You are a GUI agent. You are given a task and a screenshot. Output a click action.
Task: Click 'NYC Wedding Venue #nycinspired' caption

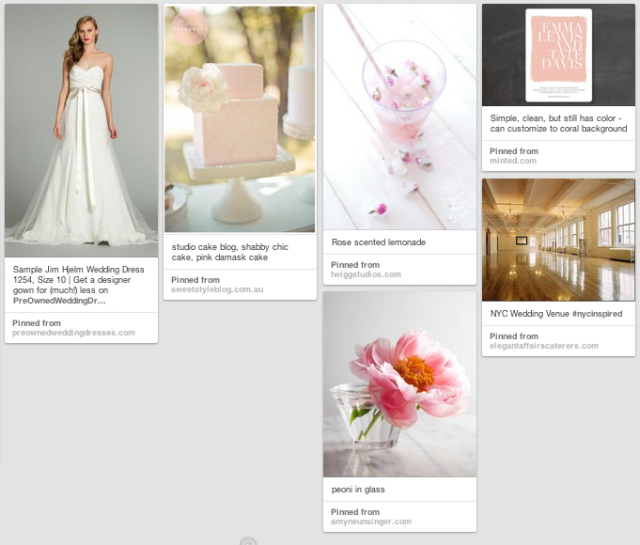556,314
